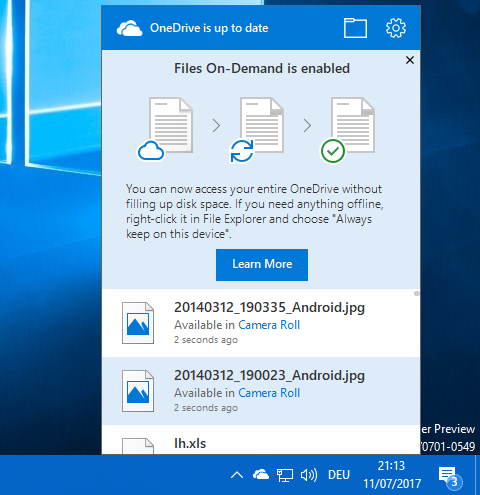Switch input language DEU indicator
Image resolution: width=480 pixels, height=495 pixels.
[x=339, y=475]
